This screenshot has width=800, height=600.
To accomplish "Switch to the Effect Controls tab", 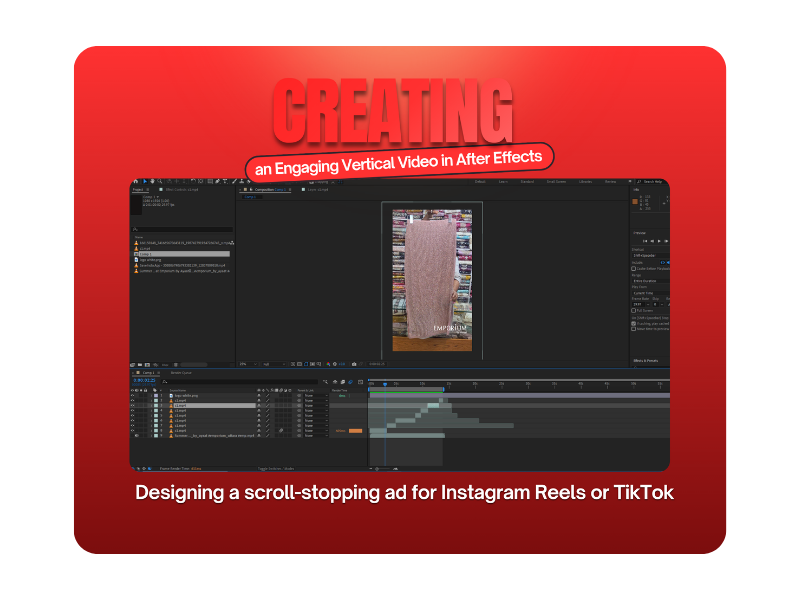I will point(182,190).
